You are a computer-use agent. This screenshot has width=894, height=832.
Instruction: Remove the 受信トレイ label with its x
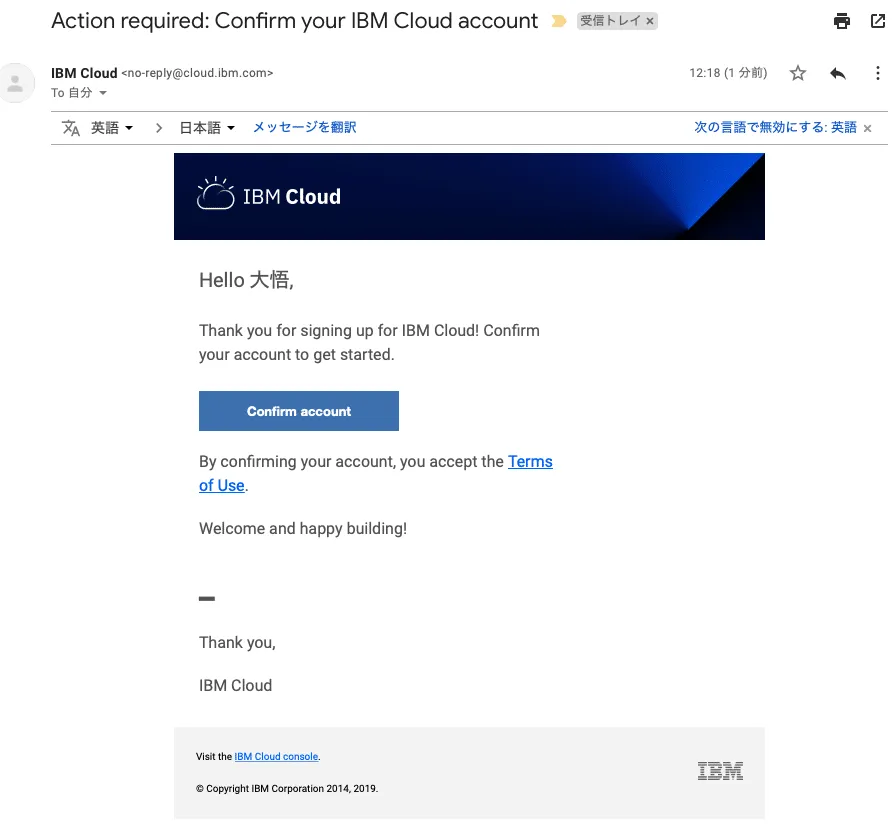(x=649, y=21)
